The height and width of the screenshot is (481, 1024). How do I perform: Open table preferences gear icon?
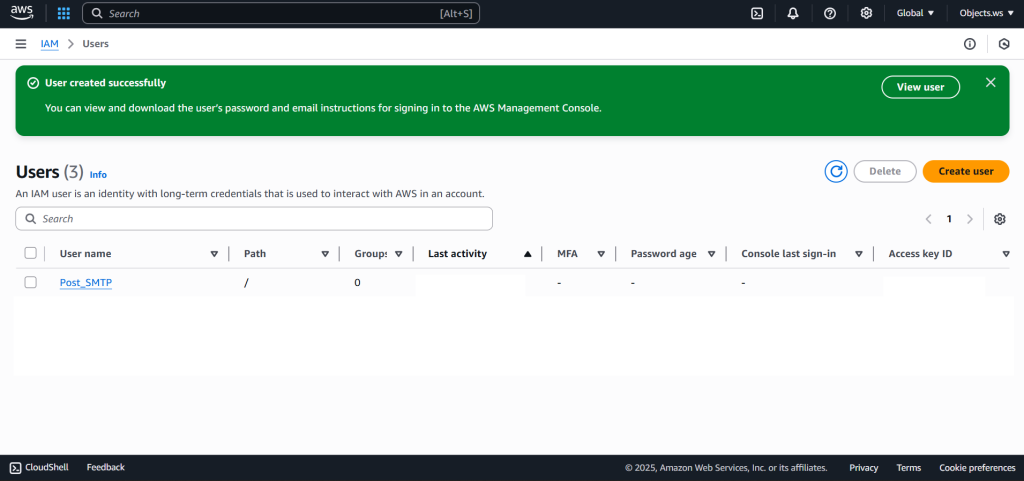[999, 219]
